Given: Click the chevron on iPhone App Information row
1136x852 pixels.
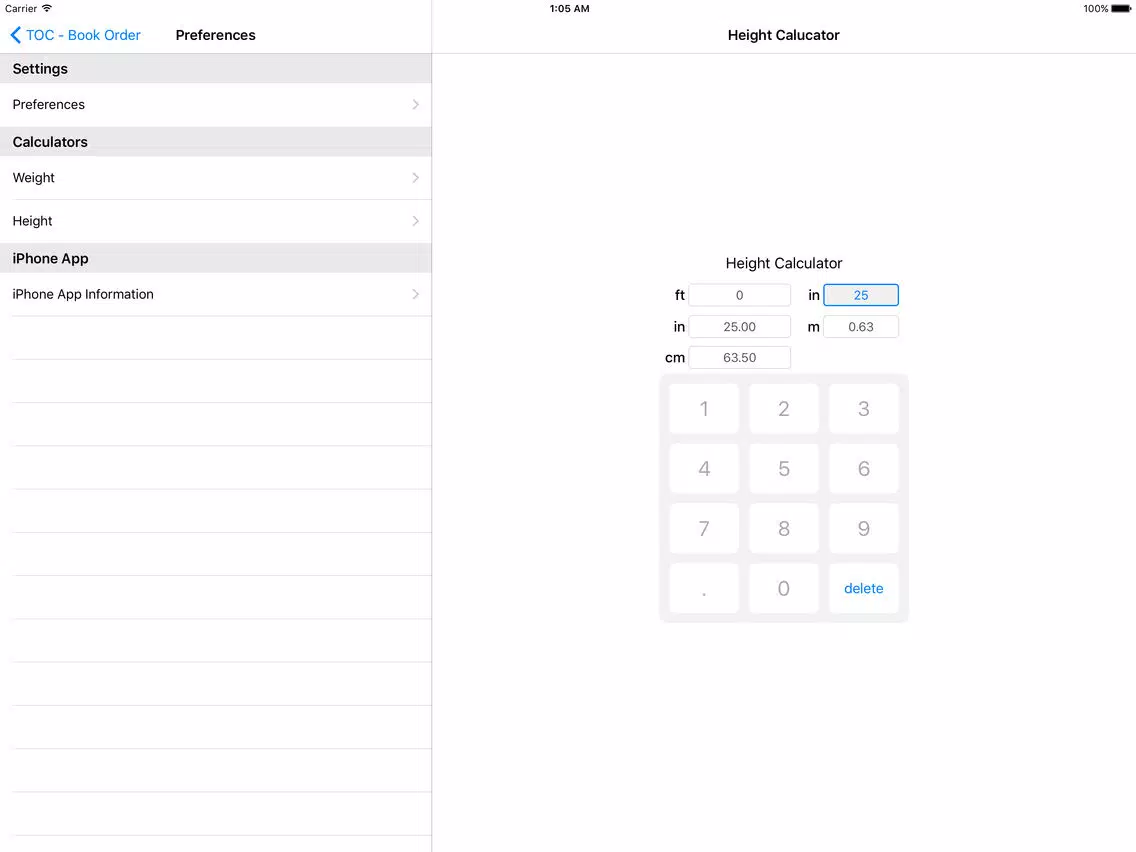Looking at the screenshot, I should pos(415,294).
